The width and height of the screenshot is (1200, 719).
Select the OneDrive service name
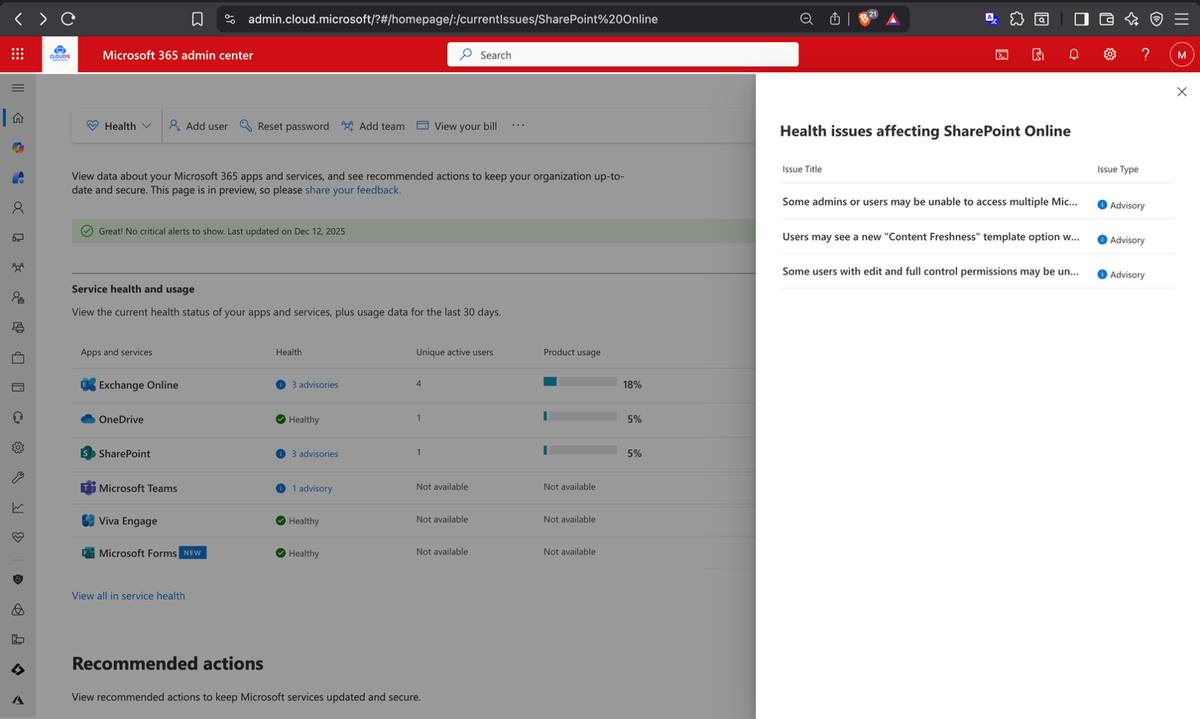(121, 419)
